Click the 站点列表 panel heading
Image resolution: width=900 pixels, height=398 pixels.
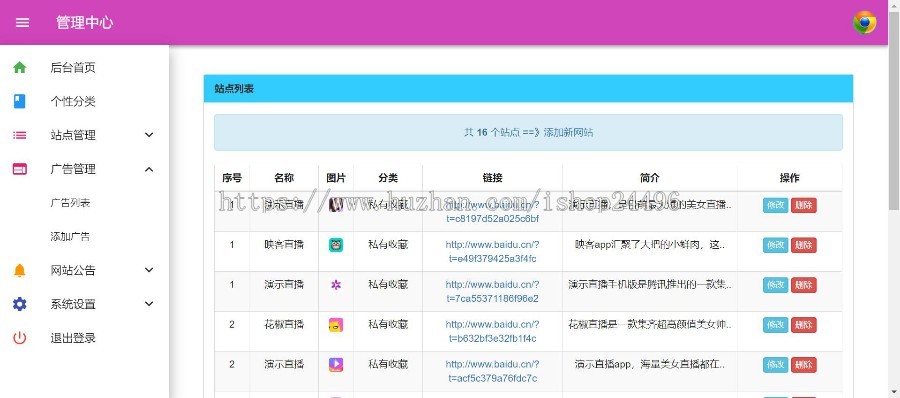click(234, 88)
